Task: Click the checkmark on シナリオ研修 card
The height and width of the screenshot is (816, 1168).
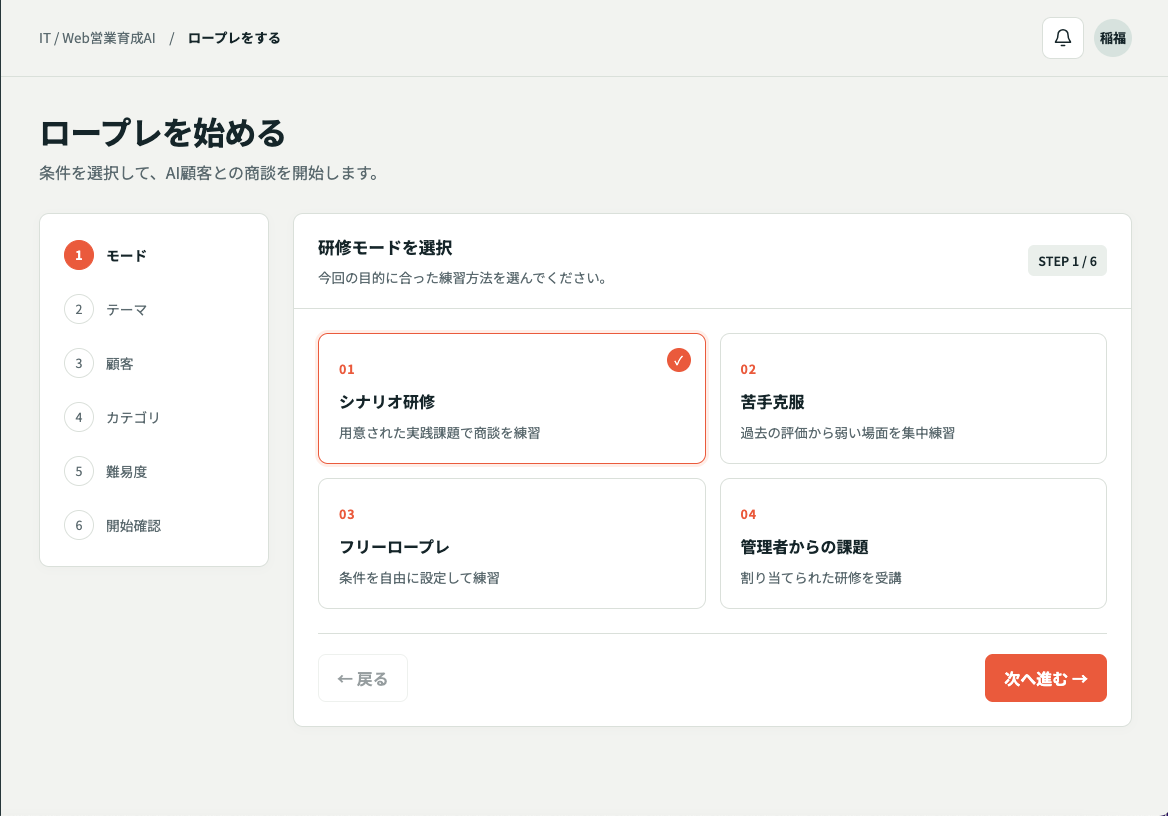Action: click(679, 360)
